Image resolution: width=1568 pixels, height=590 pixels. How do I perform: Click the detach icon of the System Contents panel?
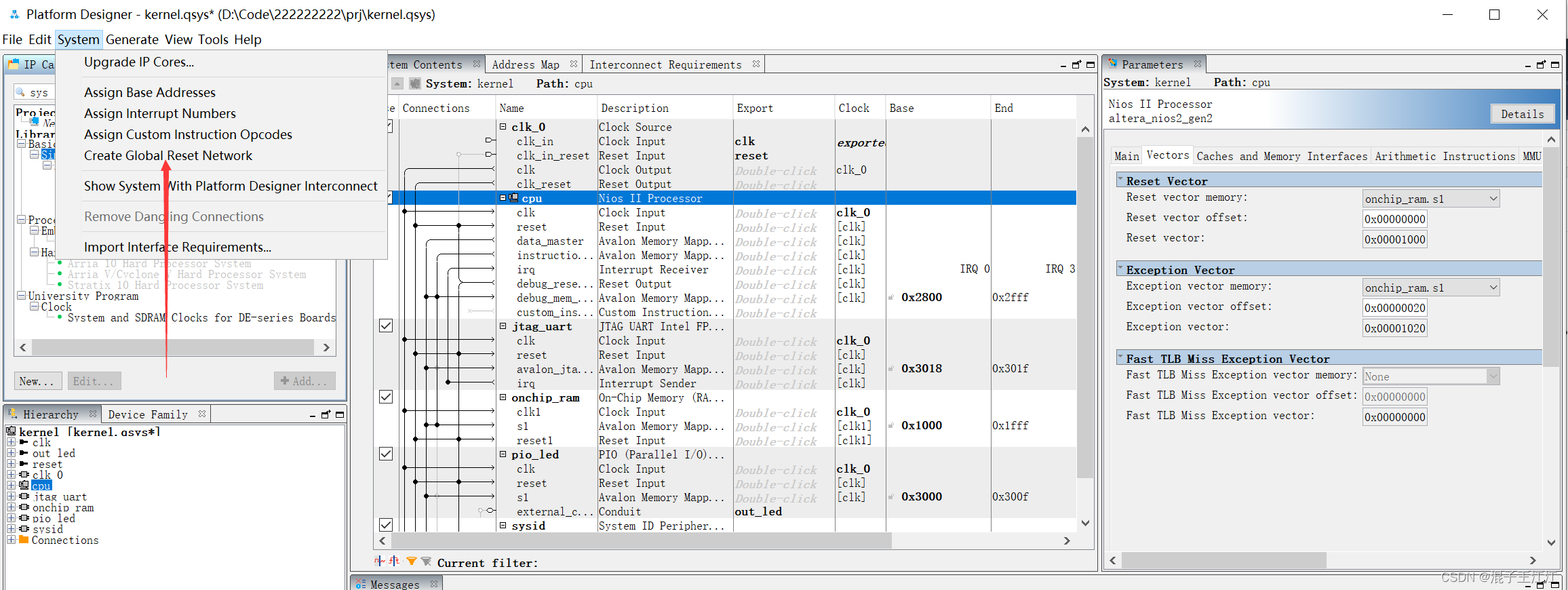(1076, 64)
